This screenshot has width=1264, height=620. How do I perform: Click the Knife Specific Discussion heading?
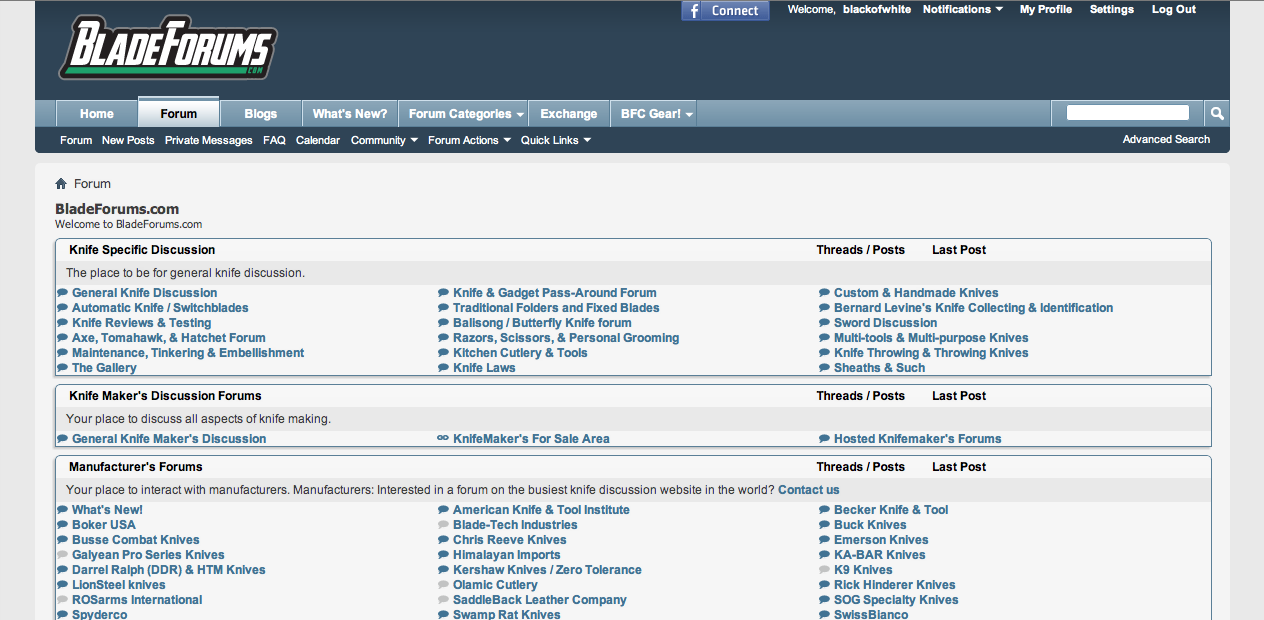(x=142, y=250)
